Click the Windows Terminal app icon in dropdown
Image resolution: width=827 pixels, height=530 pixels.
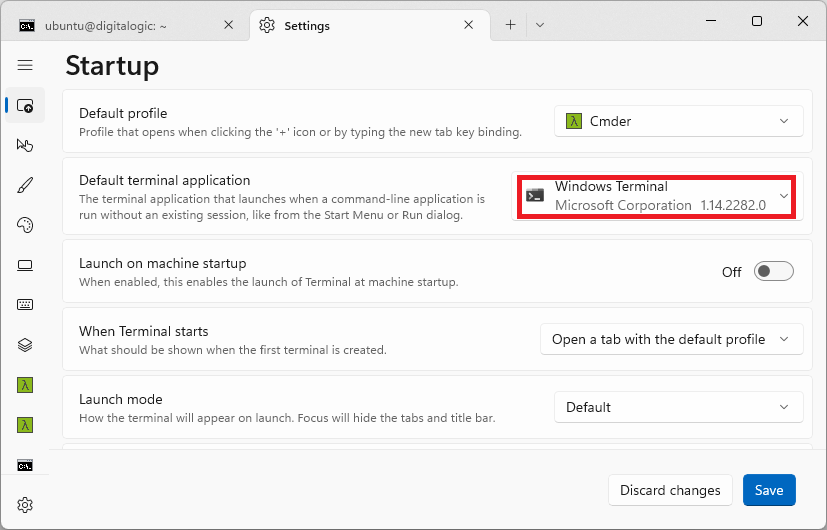click(535, 196)
